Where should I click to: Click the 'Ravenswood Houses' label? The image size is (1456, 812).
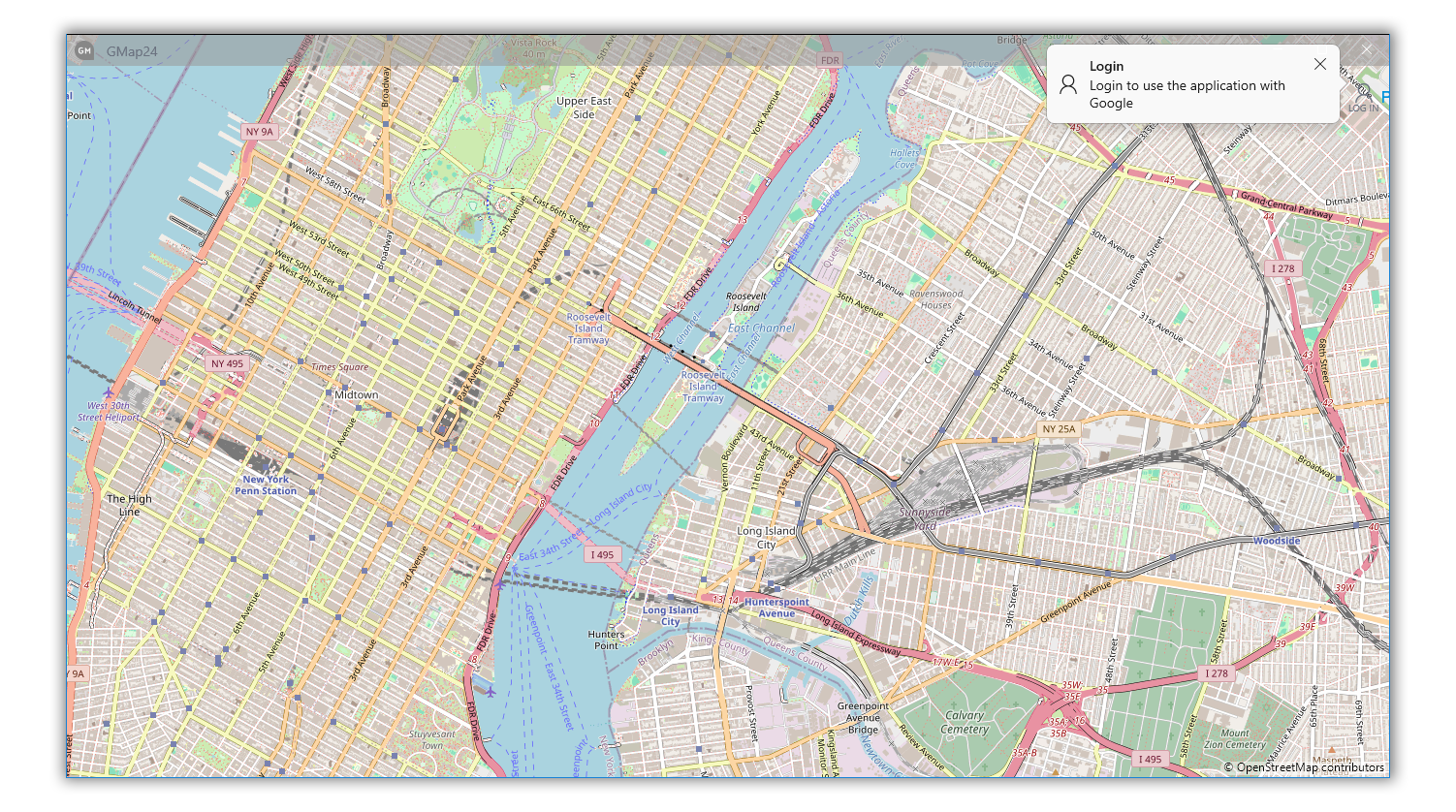pyautogui.click(x=936, y=299)
